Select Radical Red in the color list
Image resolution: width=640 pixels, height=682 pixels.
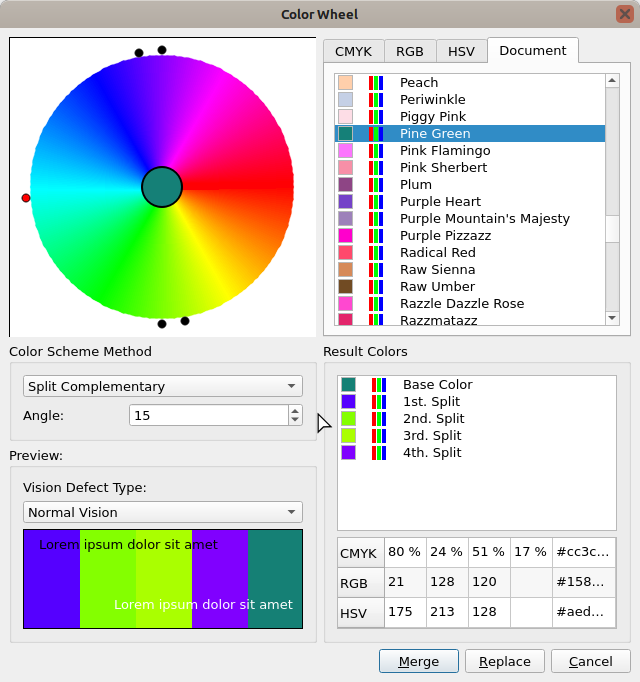pos(437,253)
